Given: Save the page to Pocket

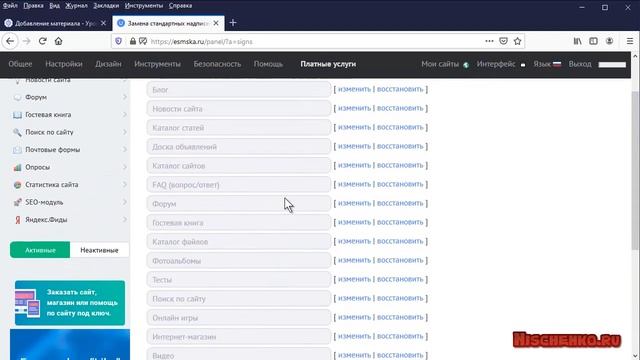Looking at the screenshot, I should pyautogui.click(x=504, y=41).
